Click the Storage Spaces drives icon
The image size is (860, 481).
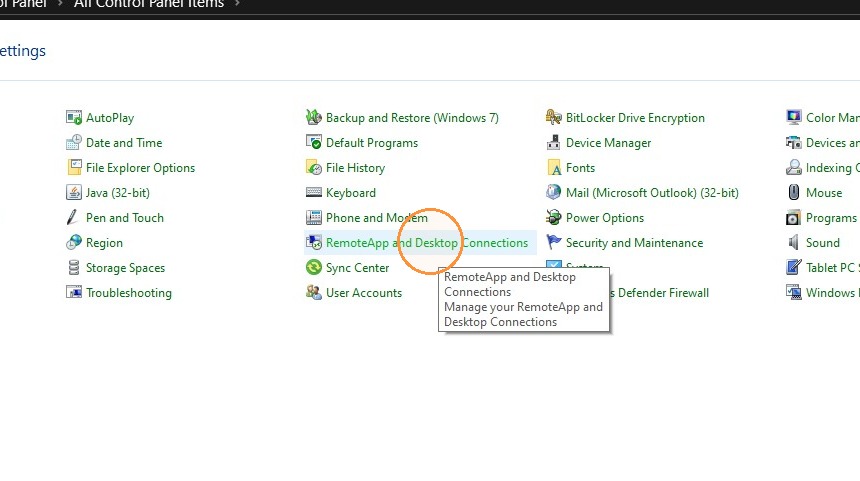(73, 268)
